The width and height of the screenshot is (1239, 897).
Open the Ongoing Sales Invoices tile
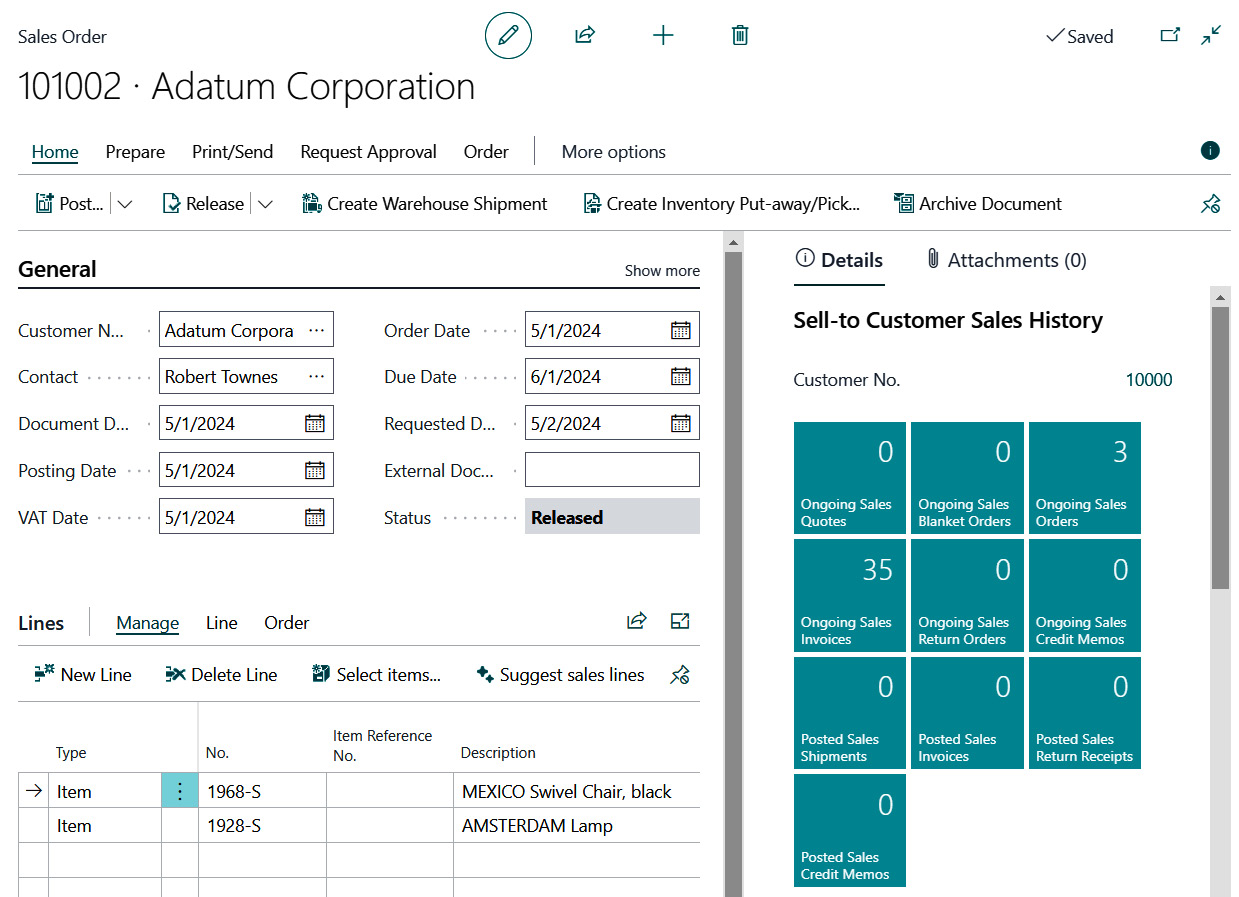(x=850, y=596)
